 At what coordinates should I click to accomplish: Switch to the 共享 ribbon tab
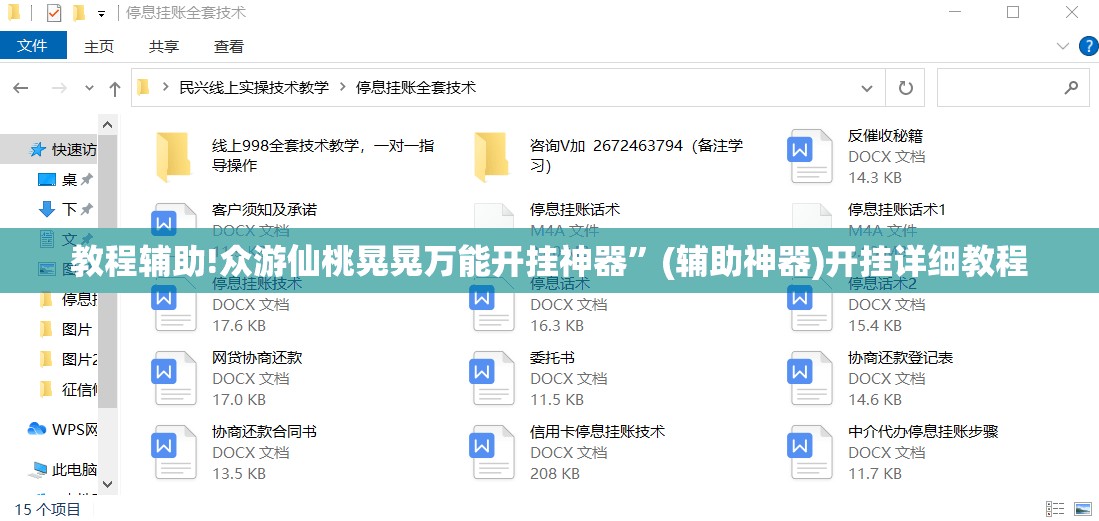pos(164,47)
